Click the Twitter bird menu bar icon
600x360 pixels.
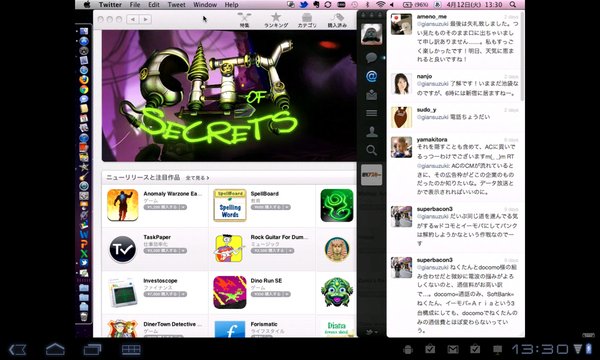(x=304, y=5)
